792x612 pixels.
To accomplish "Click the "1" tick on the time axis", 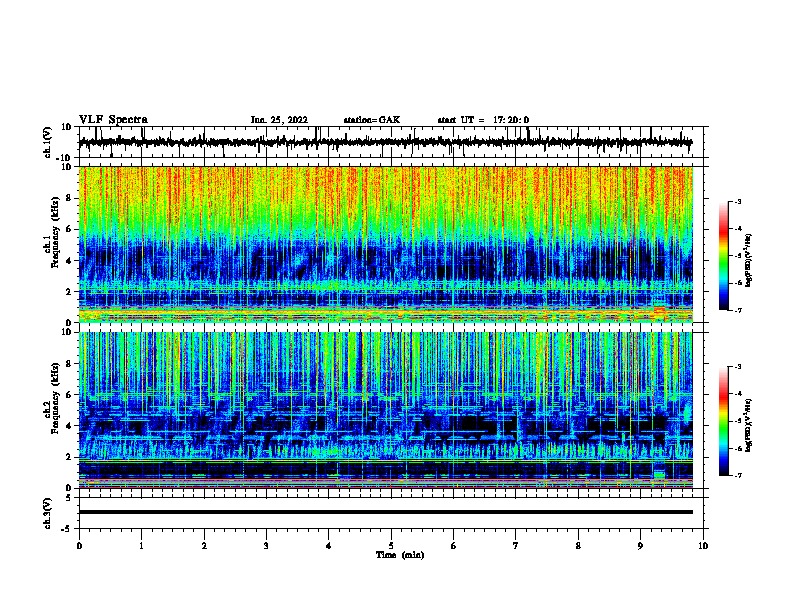I will [x=141, y=546].
